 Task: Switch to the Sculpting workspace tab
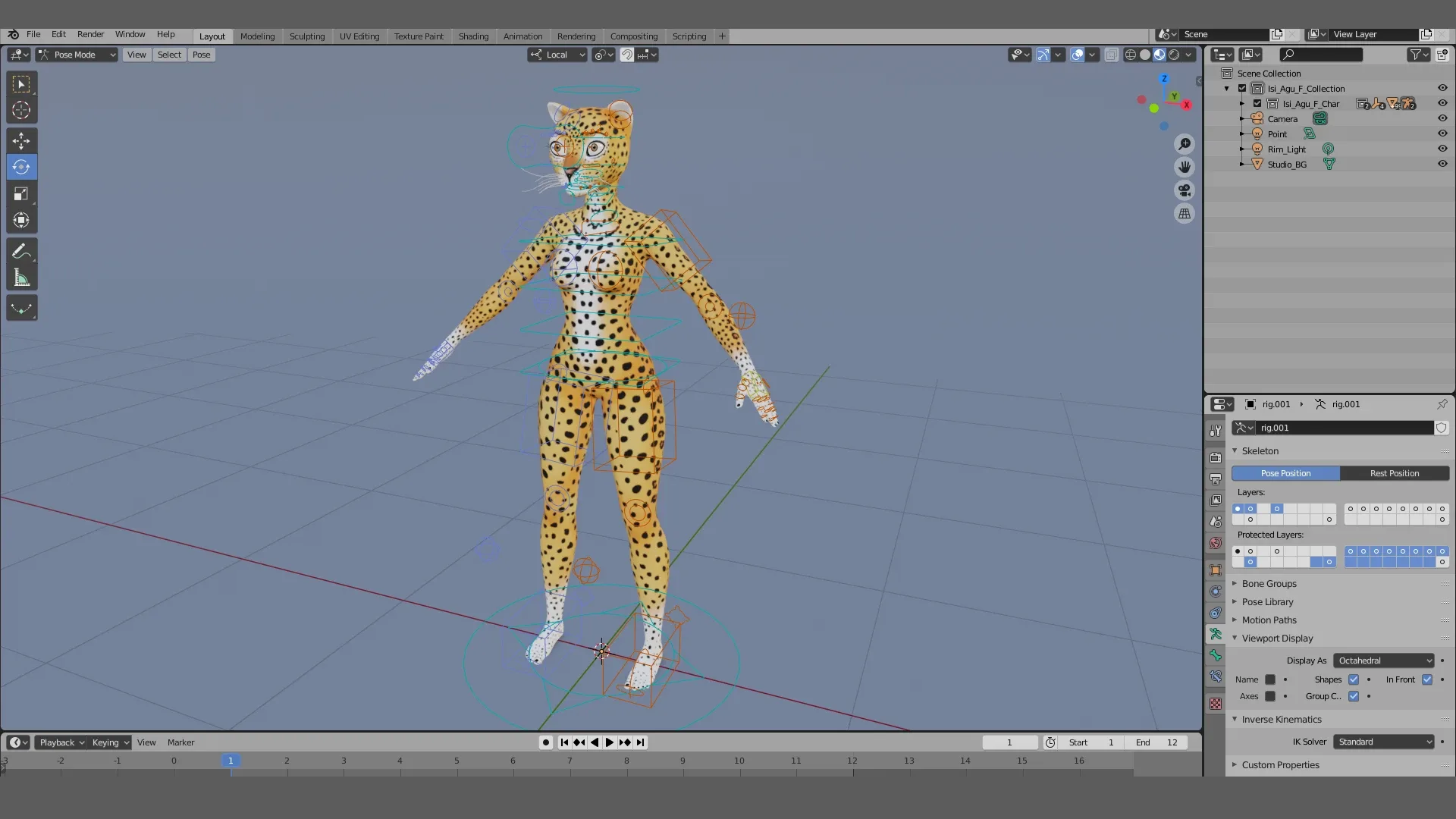(307, 36)
